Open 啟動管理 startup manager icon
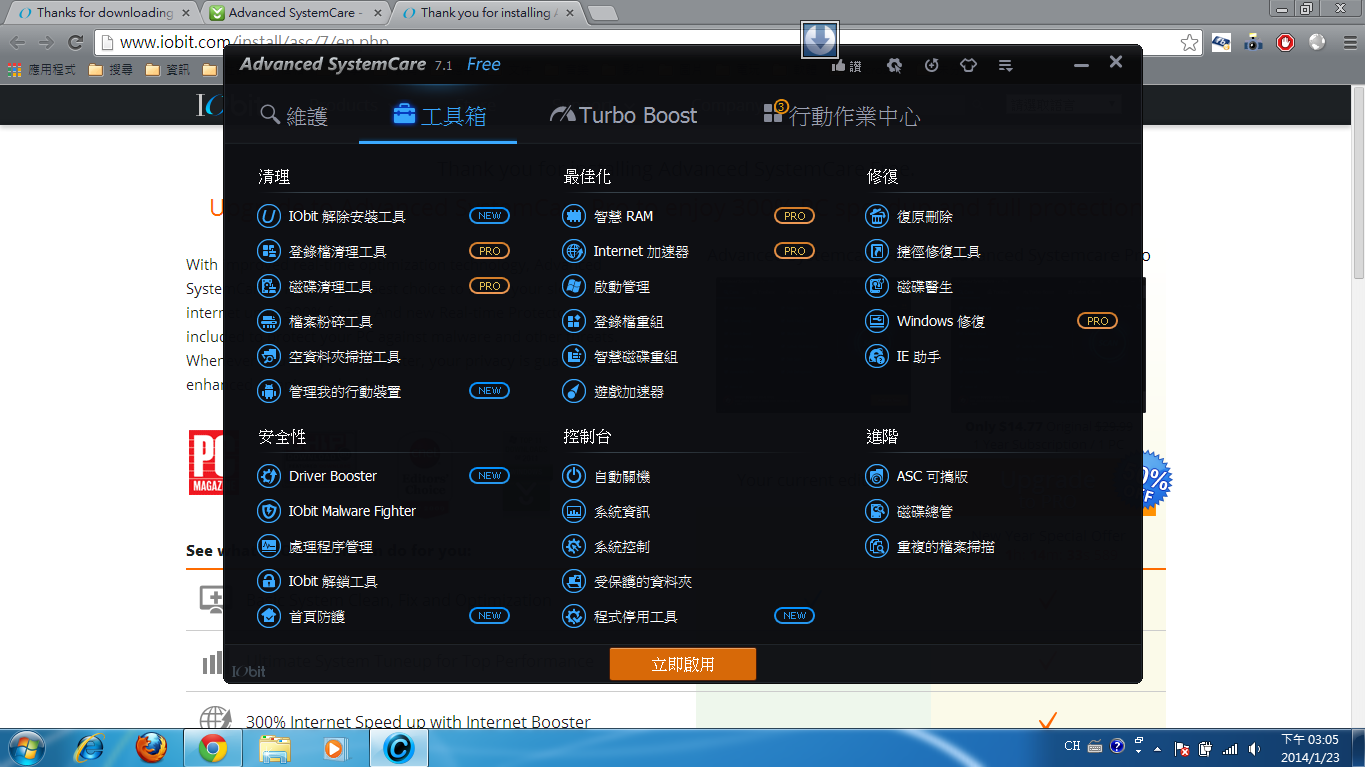 [573, 286]
